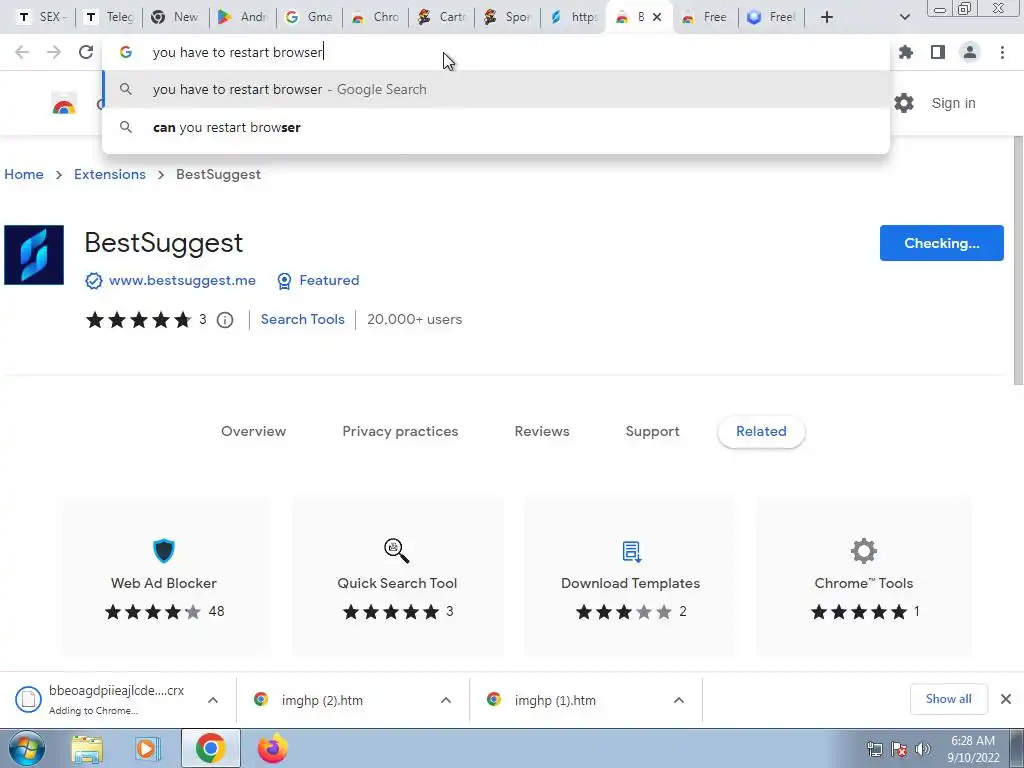Close the active BestSuggest tab
This screenshot has width=1024, height=768.
point(657,17)
